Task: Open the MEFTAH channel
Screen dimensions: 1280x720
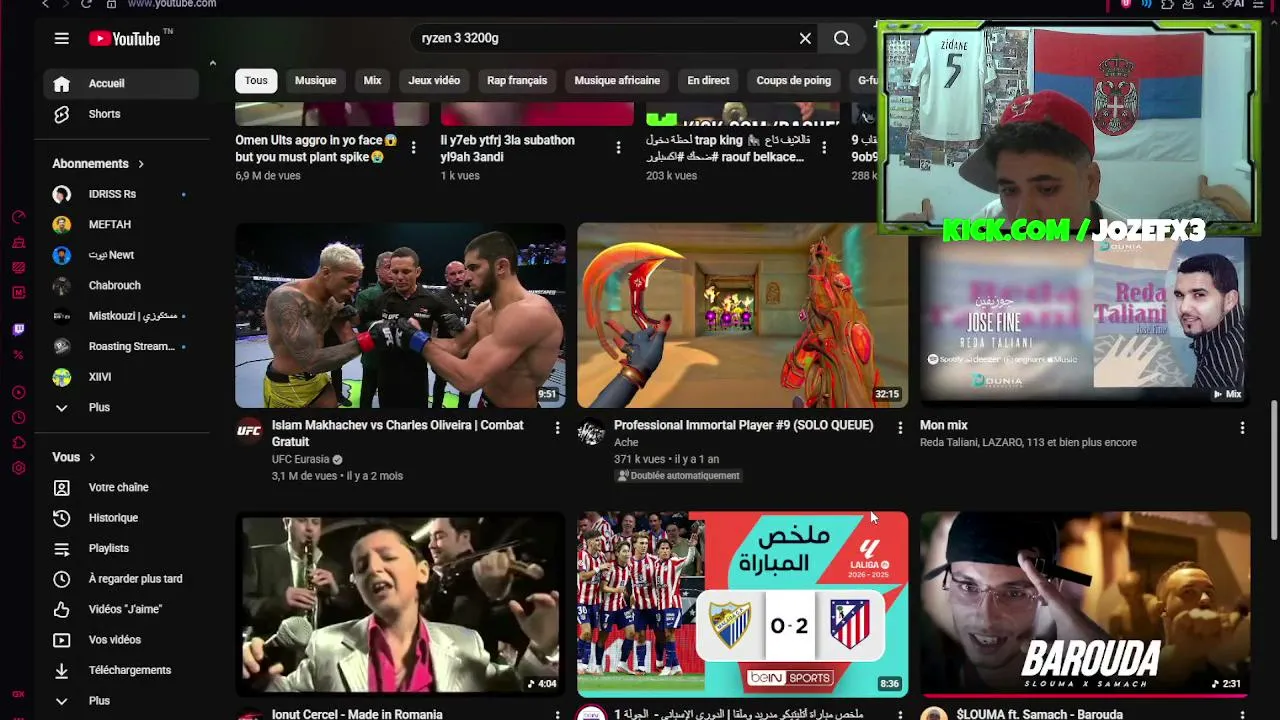Action: click(121, 225)
